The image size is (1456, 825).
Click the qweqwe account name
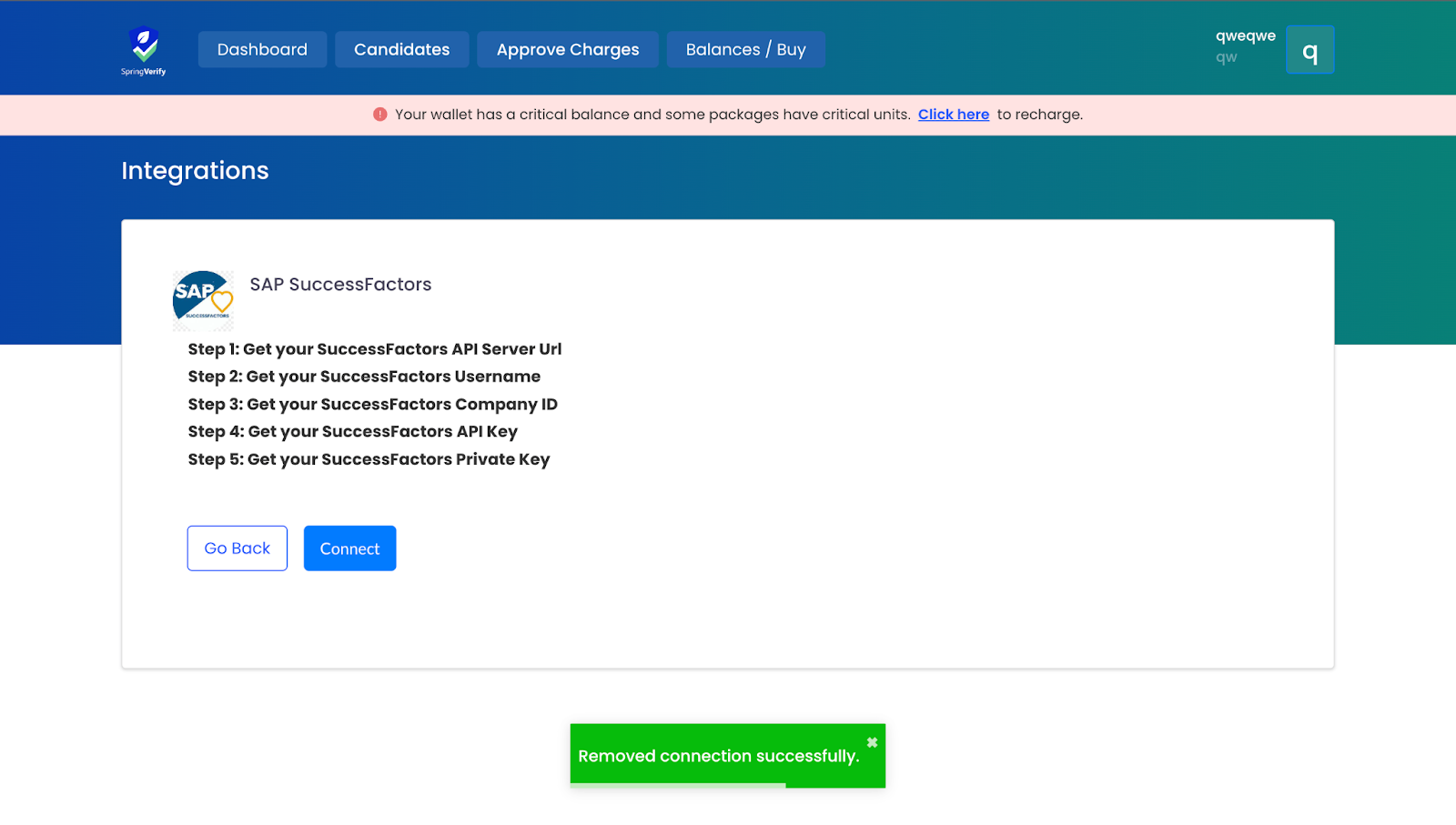1245,35
